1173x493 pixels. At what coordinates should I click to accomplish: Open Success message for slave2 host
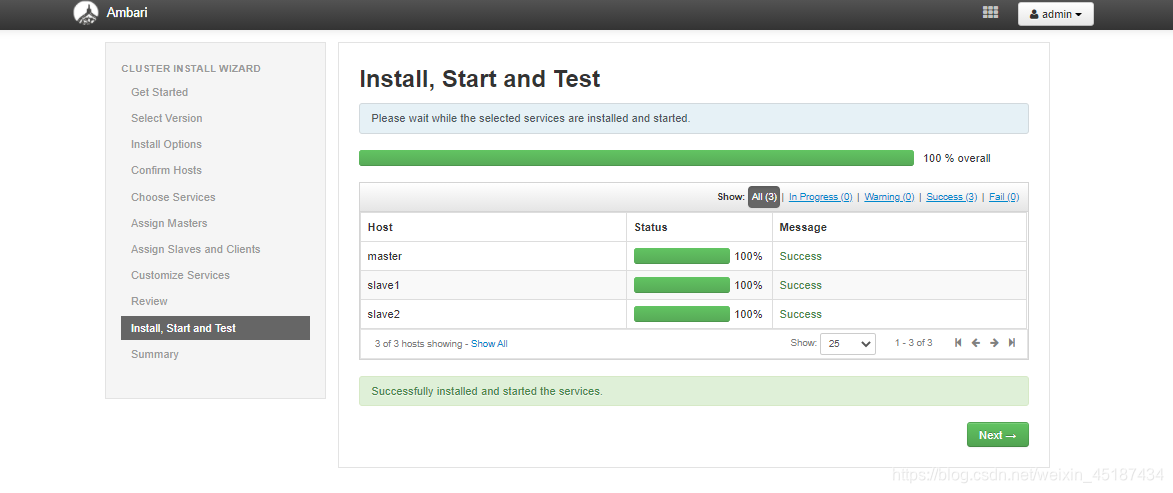coord(800,314)
